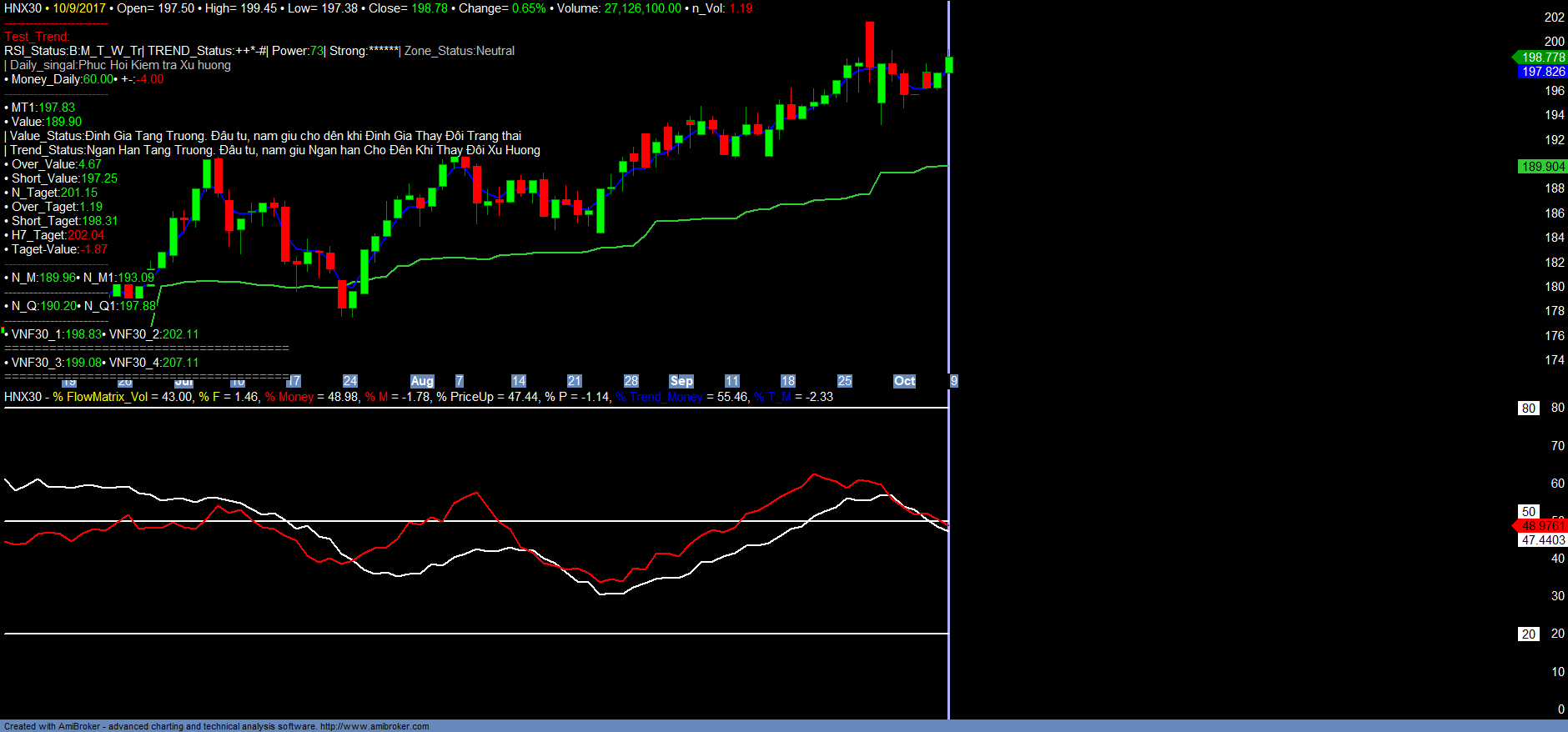The height and width of the screenshot is (732, 1568).
Task: Click the vertical selection line on price chart
Action: 948,208
